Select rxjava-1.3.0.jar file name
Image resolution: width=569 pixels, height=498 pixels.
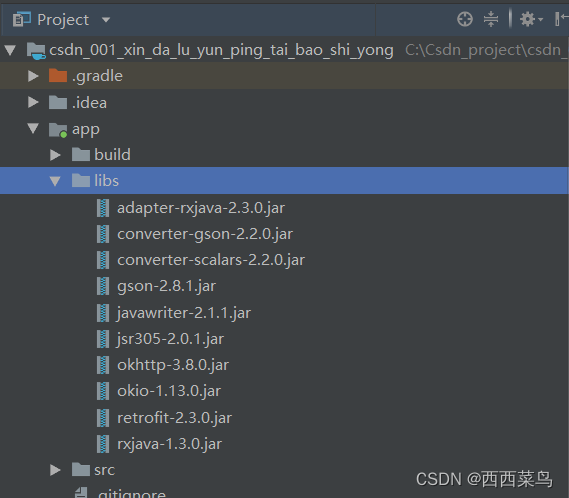169,444
